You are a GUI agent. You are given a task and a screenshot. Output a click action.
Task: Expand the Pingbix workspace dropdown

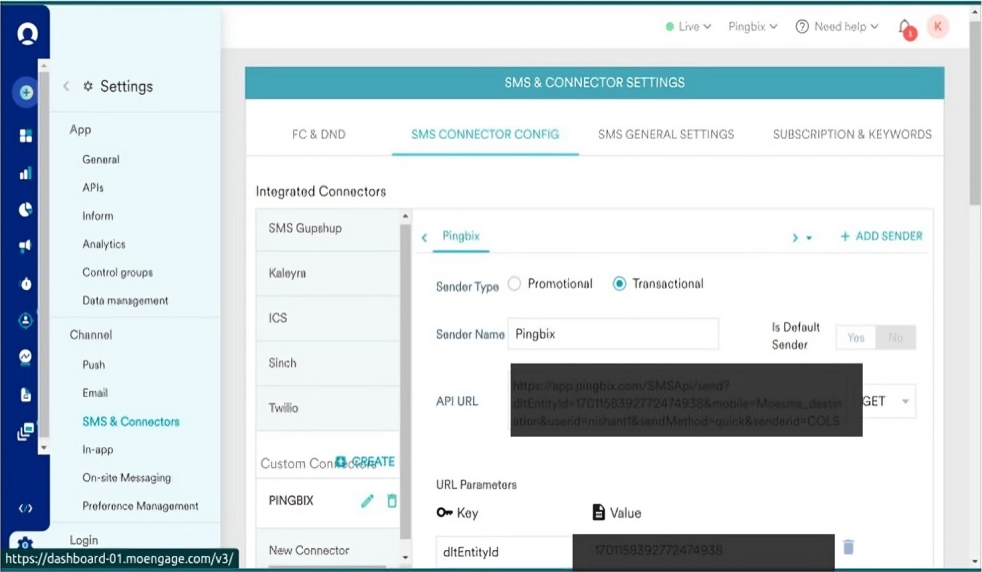[753, 27]
